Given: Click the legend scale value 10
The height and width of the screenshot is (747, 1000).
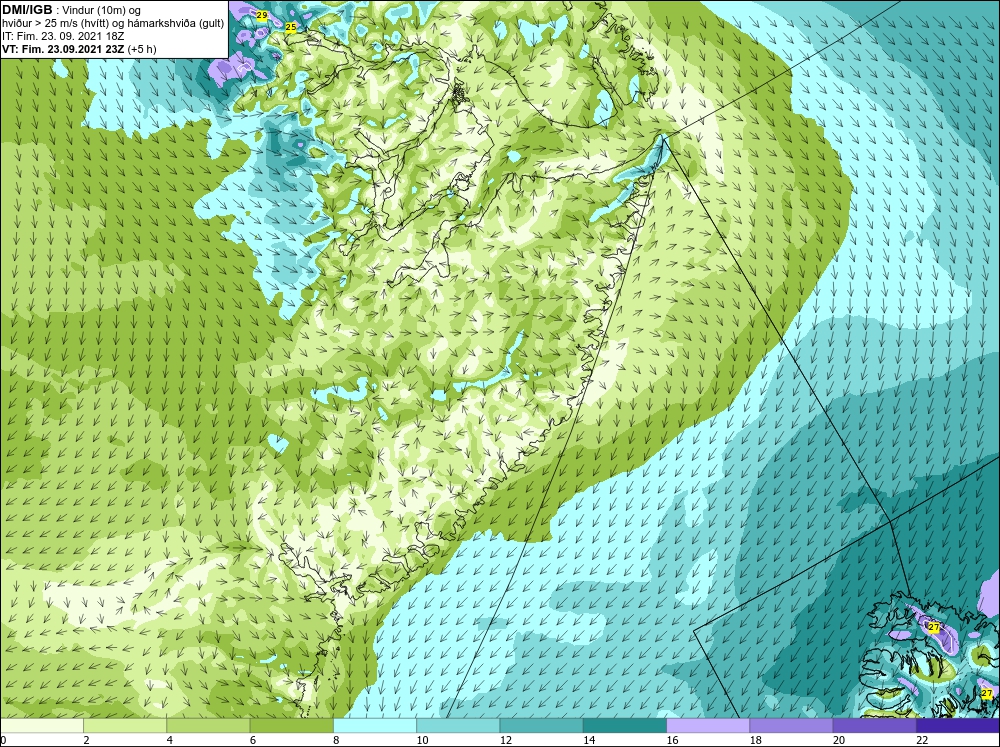Looking at the screenshot, I should (x=422, y=740).
